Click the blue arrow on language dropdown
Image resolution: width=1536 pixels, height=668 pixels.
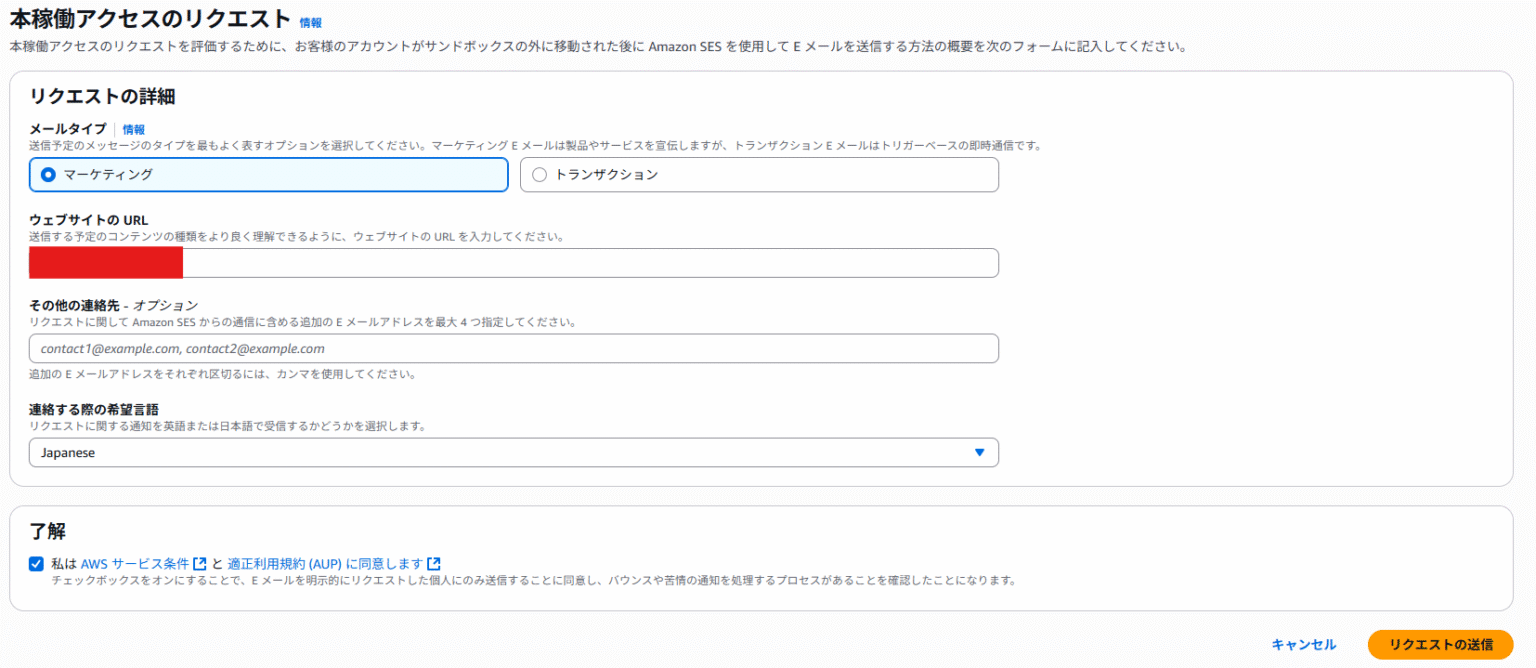point(979,453)
